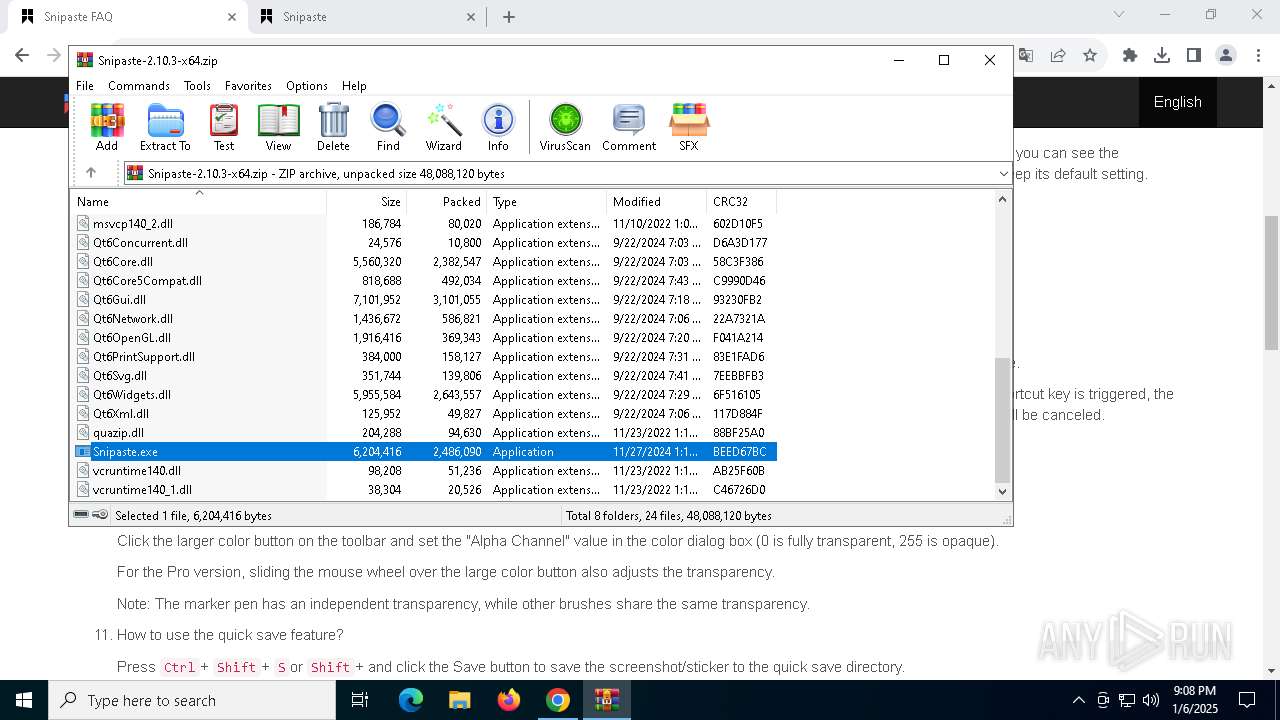The image size is (1280, 720).
Task: Open a new Chrome tab
Action: [x=509, y=17]
